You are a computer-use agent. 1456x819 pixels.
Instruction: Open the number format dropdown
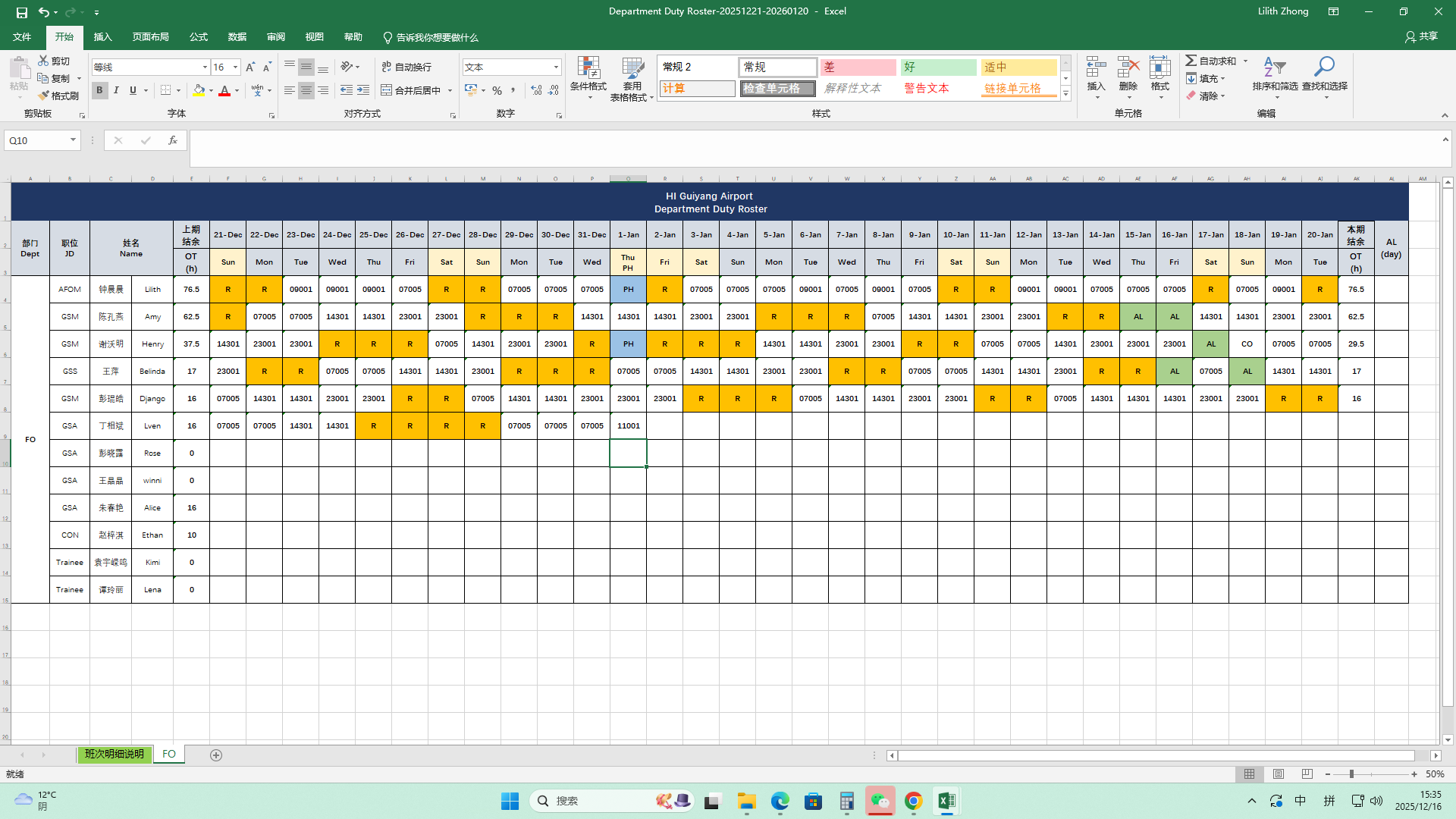(x=556, y=67)
